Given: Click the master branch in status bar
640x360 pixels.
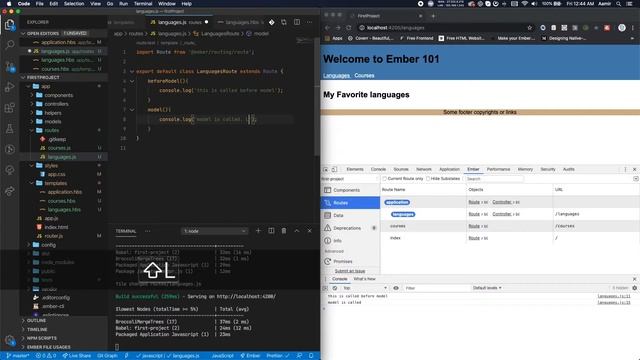Looking at the screenshot, I should click(x=18, y=356).
